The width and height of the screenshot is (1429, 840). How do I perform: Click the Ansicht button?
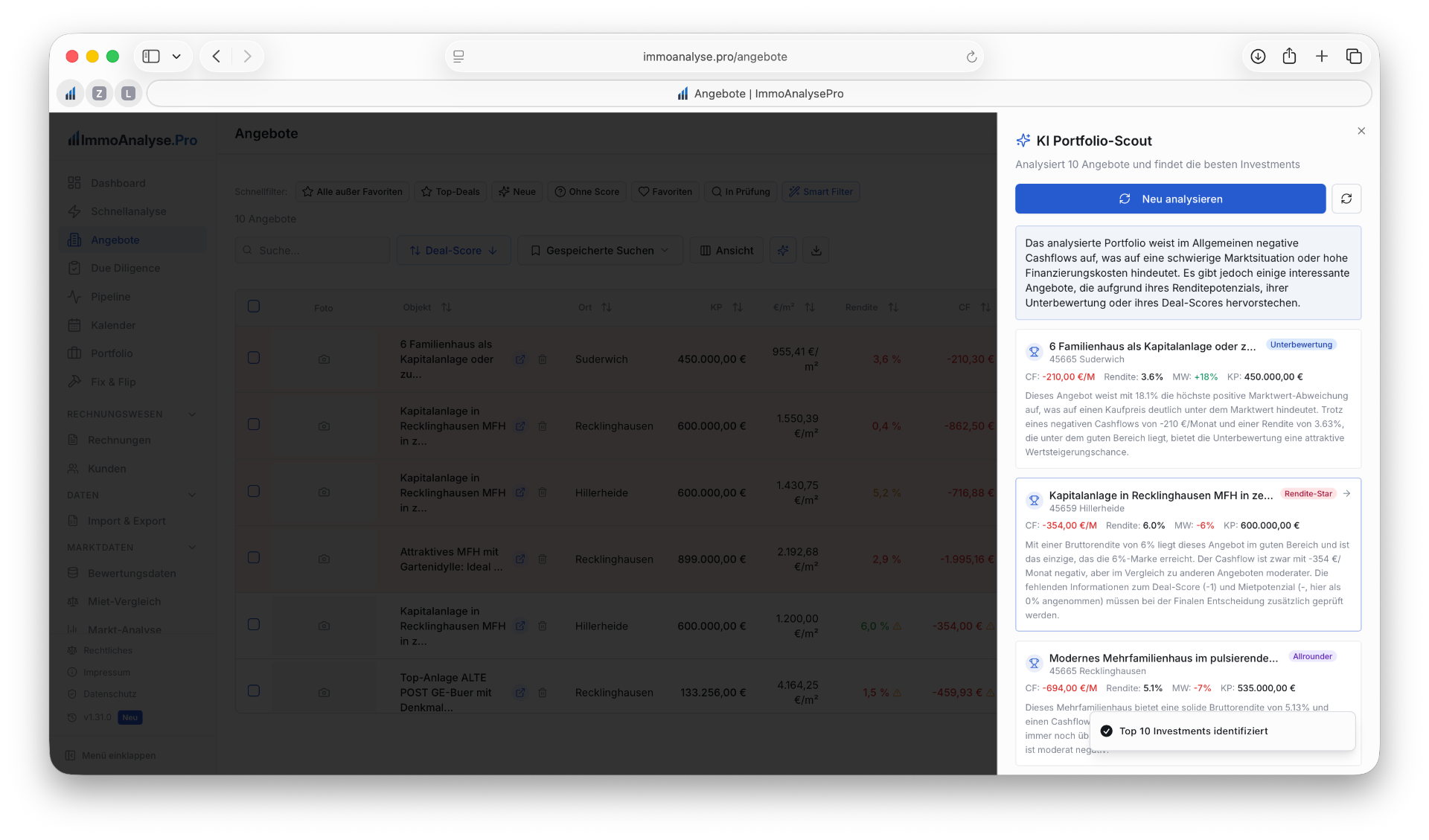pos(727,251)
